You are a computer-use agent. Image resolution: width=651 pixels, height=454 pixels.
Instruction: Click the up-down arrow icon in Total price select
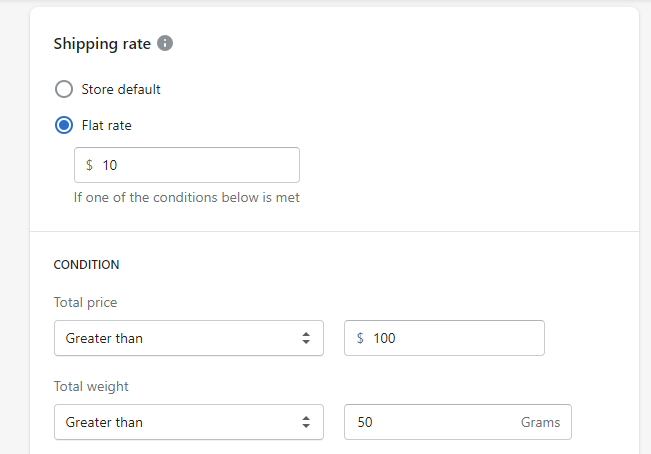click(x=306, y=338)
